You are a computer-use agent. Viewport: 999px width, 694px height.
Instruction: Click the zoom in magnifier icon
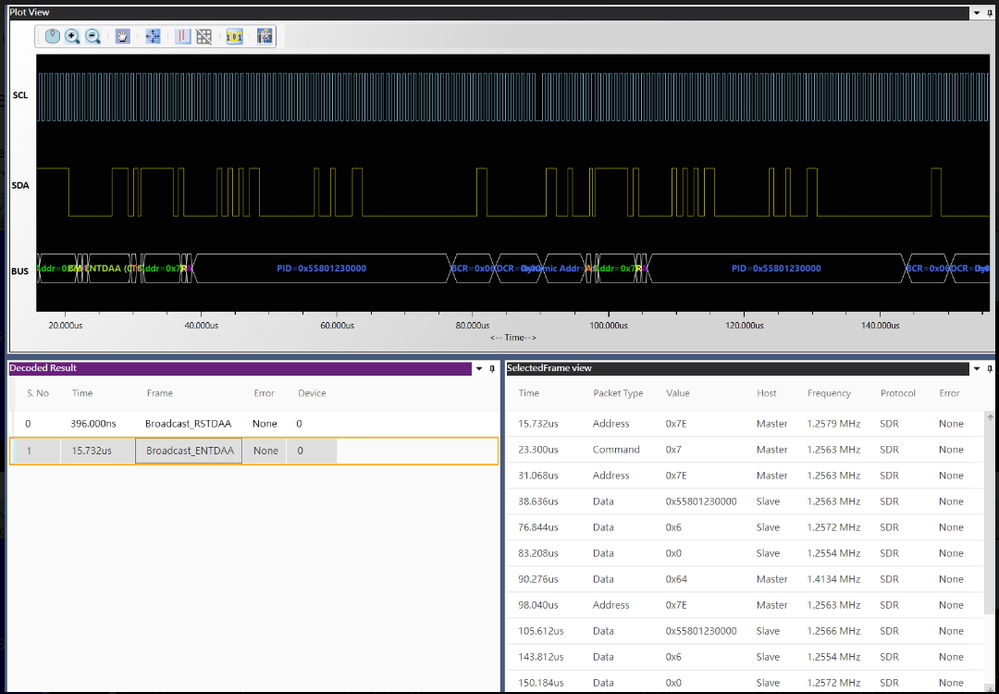coord(73,36)
